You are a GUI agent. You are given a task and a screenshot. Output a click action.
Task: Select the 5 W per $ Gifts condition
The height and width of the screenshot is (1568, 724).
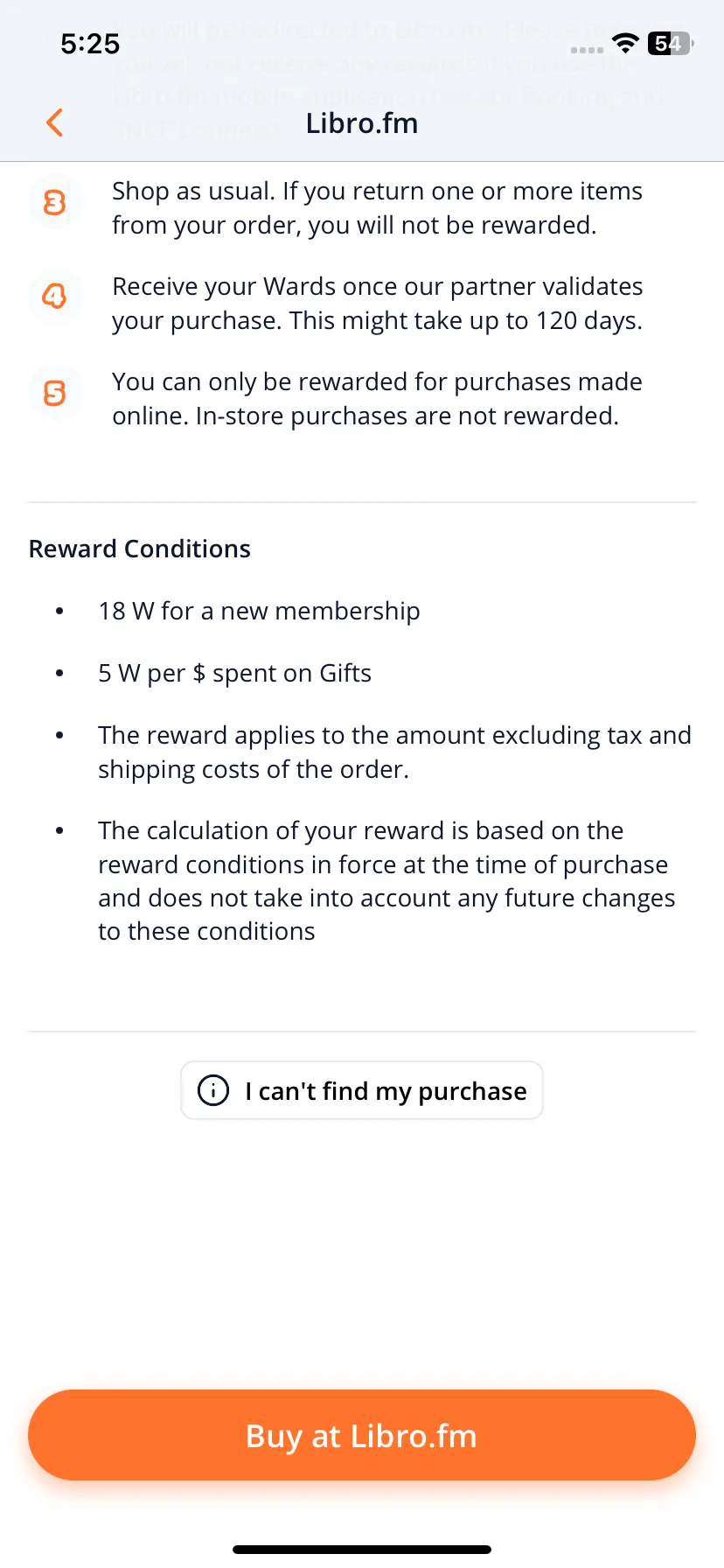point(234,673)
